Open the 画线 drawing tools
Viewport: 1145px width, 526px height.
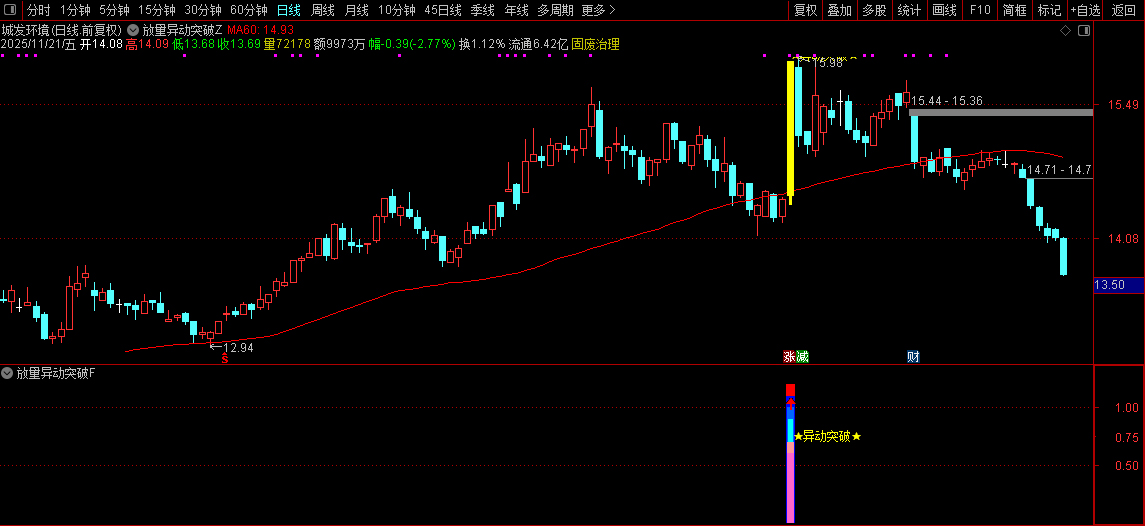(x=944, y=10)
